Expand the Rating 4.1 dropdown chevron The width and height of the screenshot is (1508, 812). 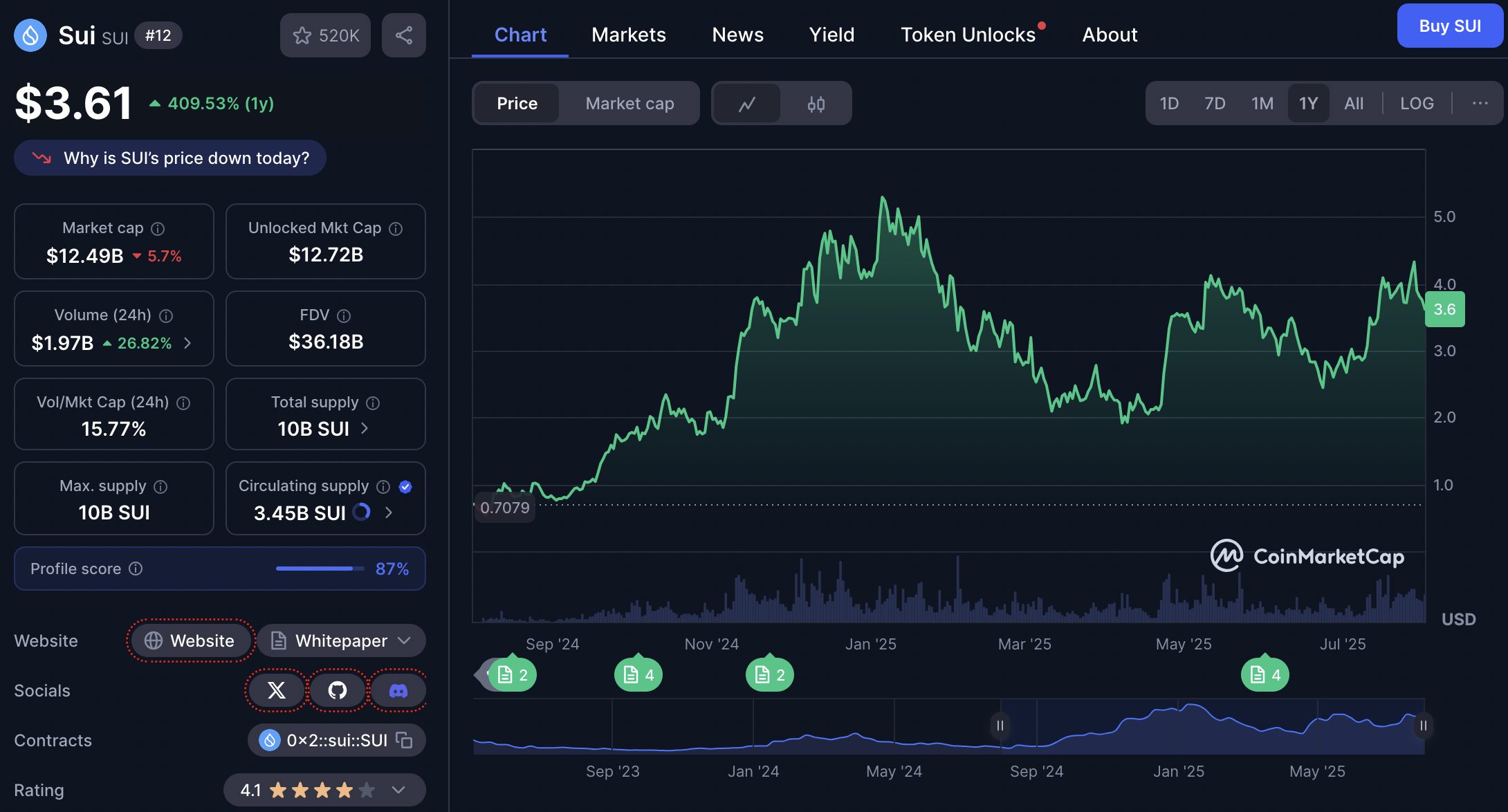click(398, 790)
